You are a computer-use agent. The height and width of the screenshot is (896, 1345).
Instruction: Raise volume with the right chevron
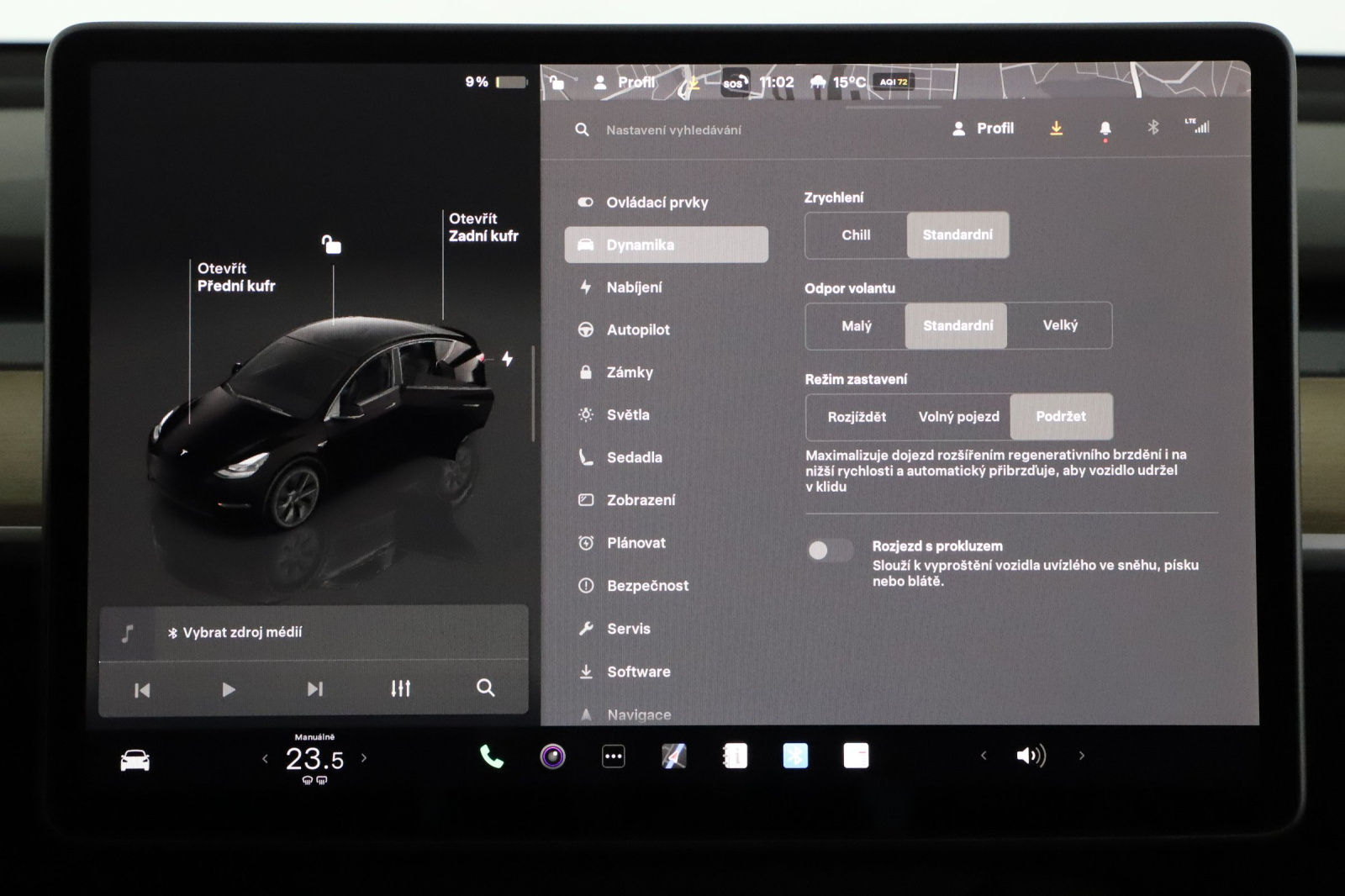pyautogui.click(x=1082, y=756)
